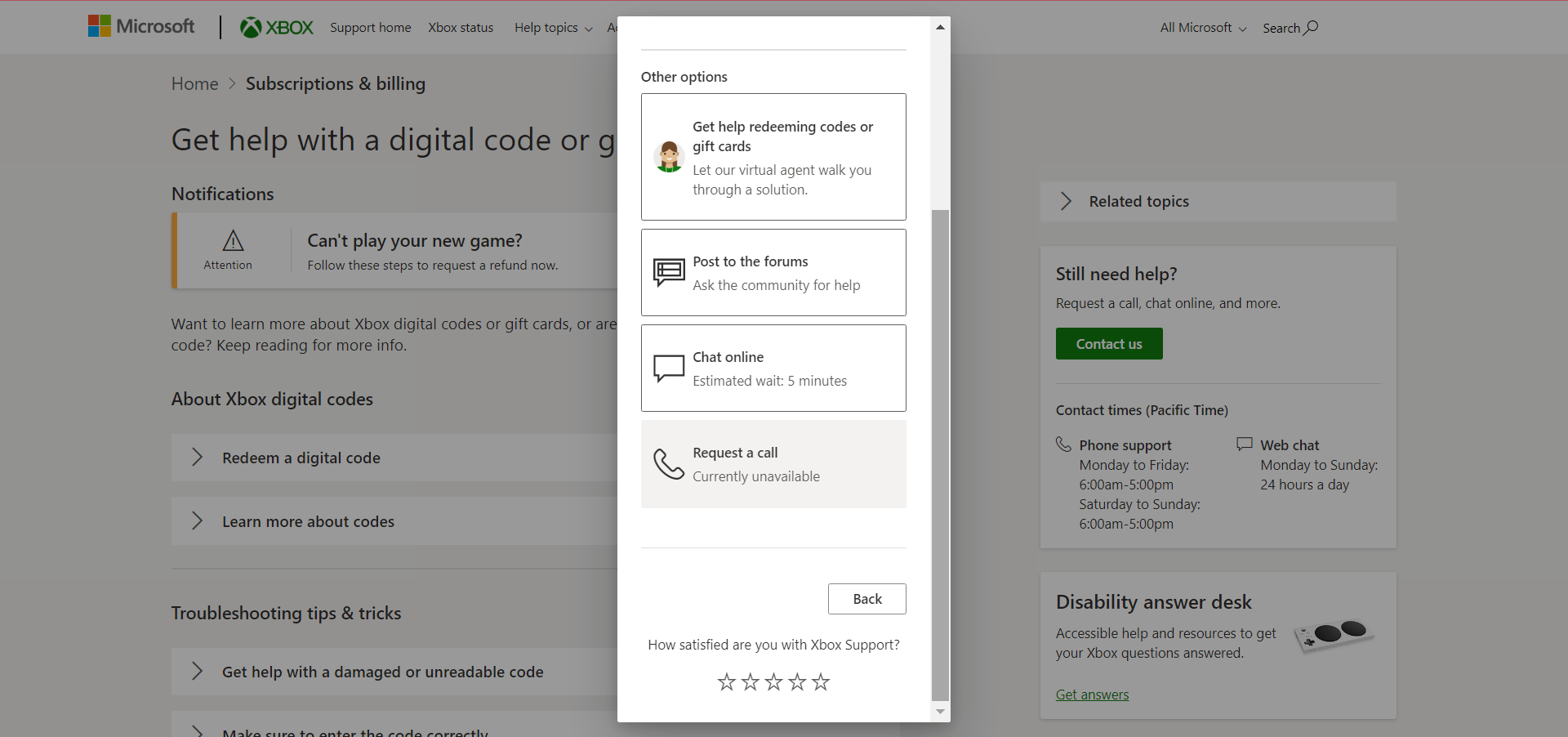1568x737 pixels.
Task: Open 'Can't play your new game?' notification
Action: [415, 240]
